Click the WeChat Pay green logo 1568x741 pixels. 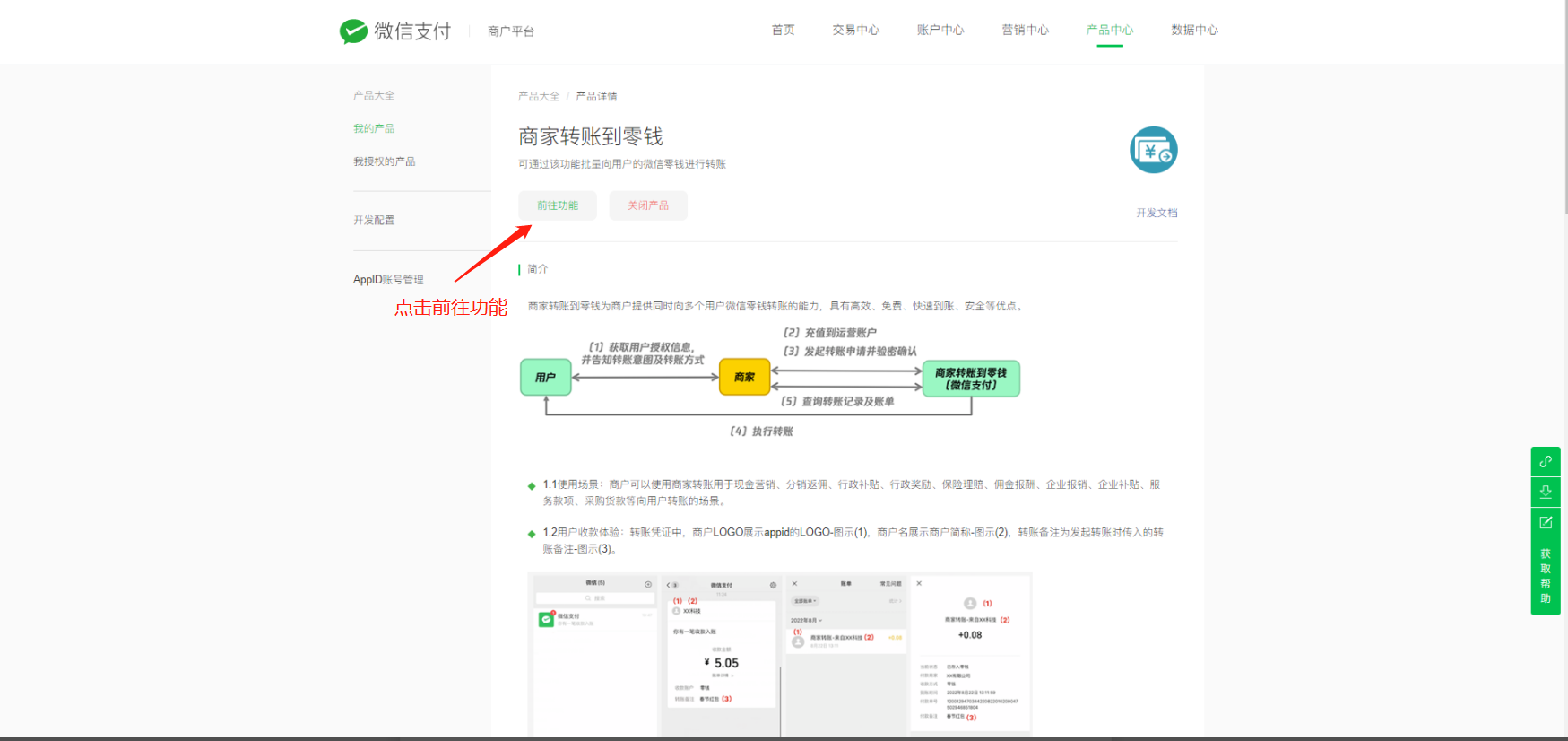coord(353,31)
